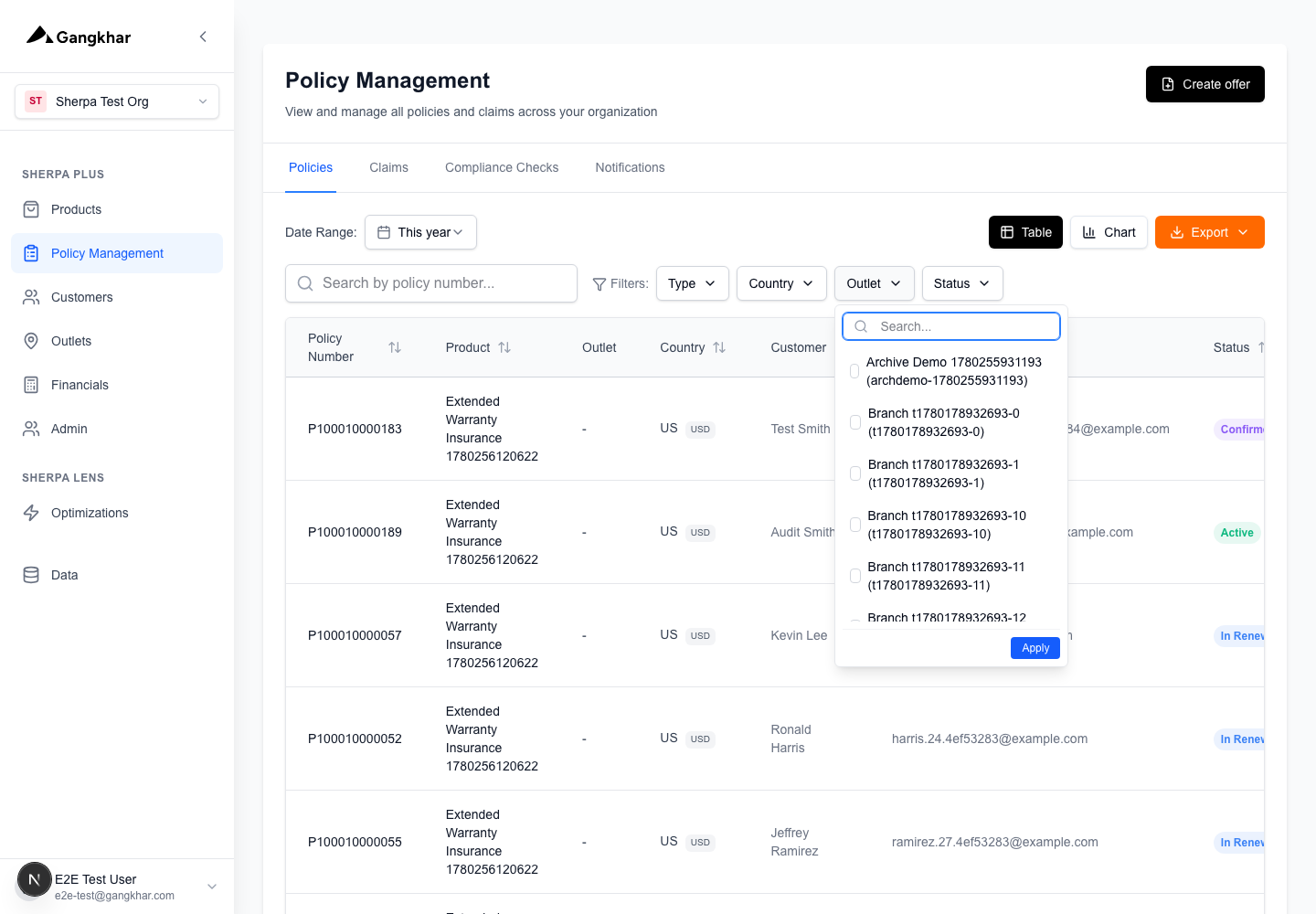This screenshot has height=914, width=1316.
Task: Switch to the Policies tab
Action: (x=311, y=167)
